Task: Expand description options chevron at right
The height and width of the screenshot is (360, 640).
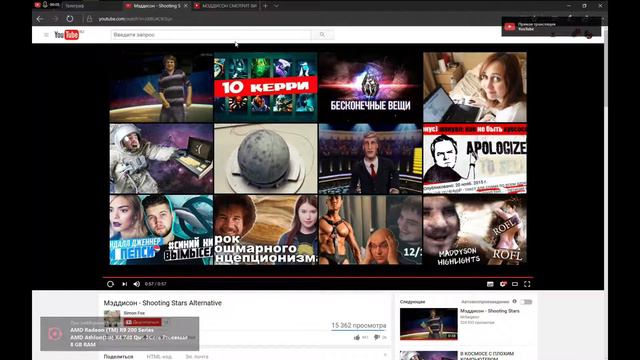Action: (x=385, y=356)
